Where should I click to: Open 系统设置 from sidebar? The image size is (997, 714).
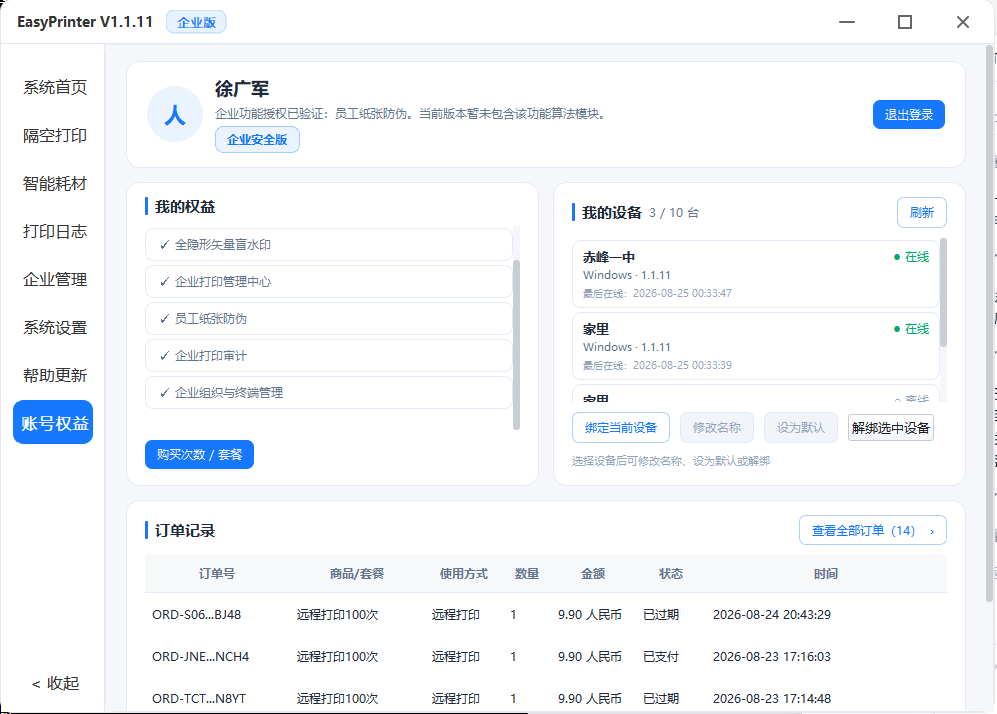55,327
